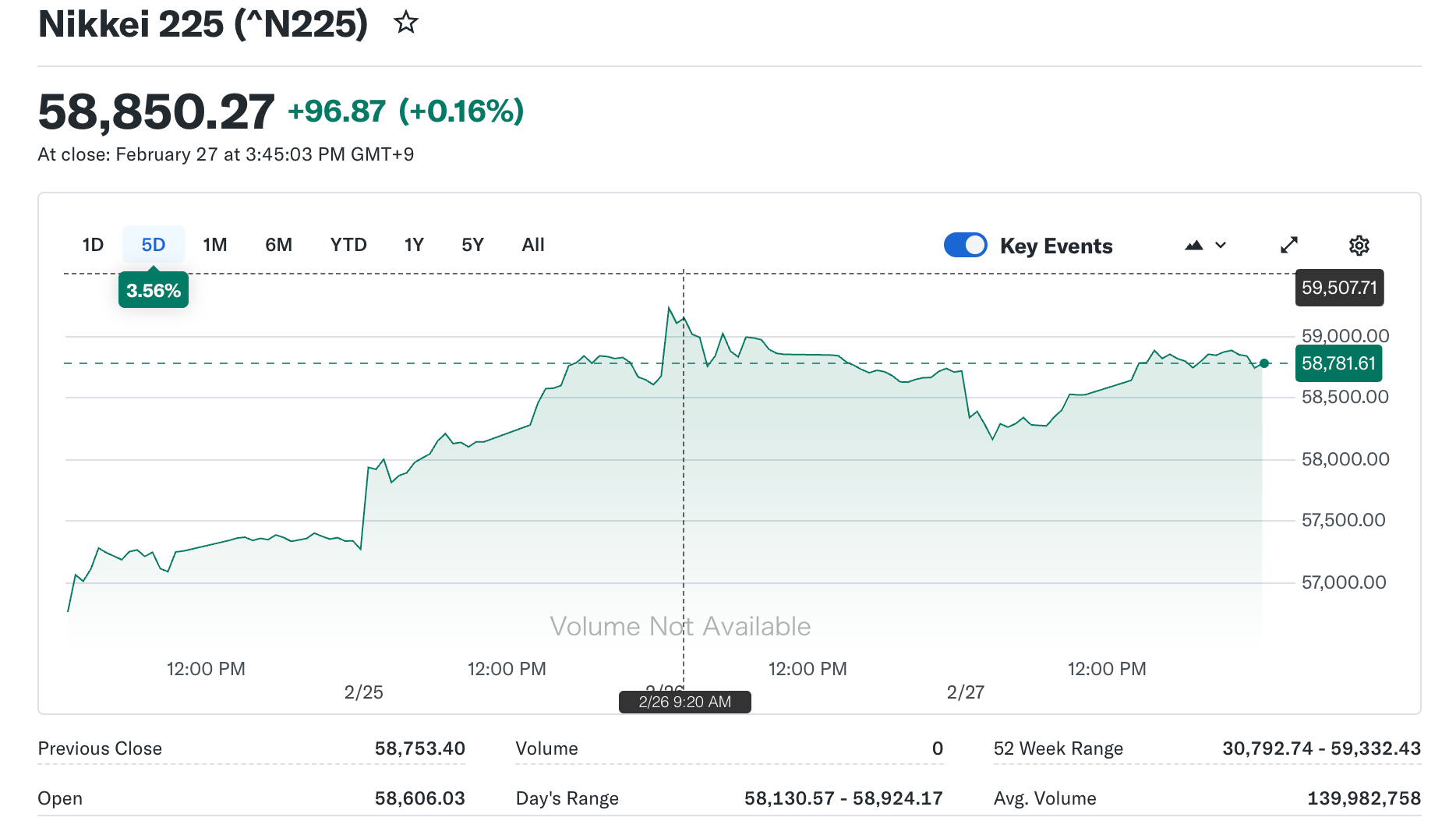Screen dimensions: 1456x828
Task: Add Nikkei 225 to watchlist star
Action: tap(406, 23)
